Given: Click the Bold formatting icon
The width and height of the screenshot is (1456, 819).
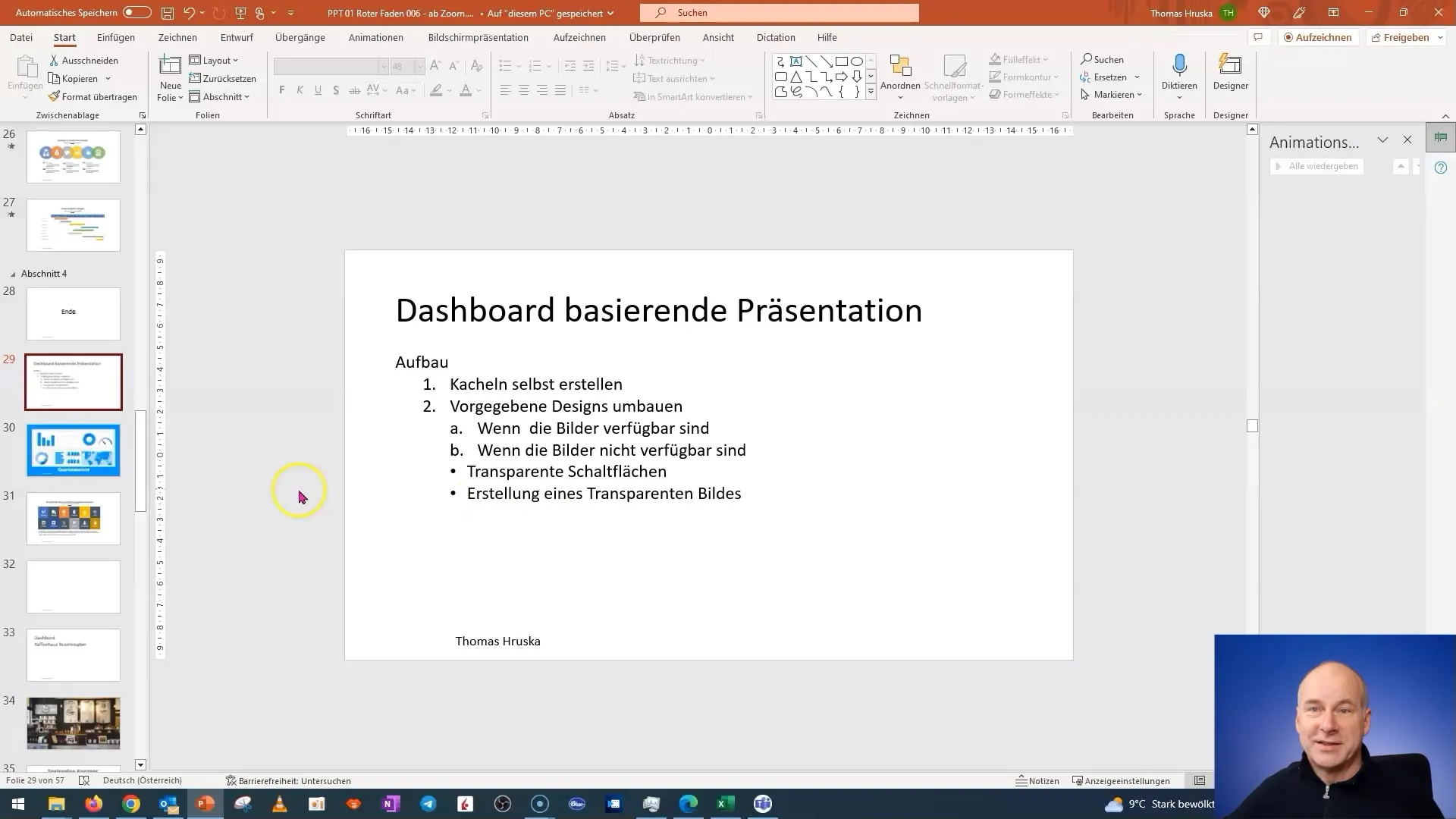Looking at the screenshot, I should coord(281,90).
